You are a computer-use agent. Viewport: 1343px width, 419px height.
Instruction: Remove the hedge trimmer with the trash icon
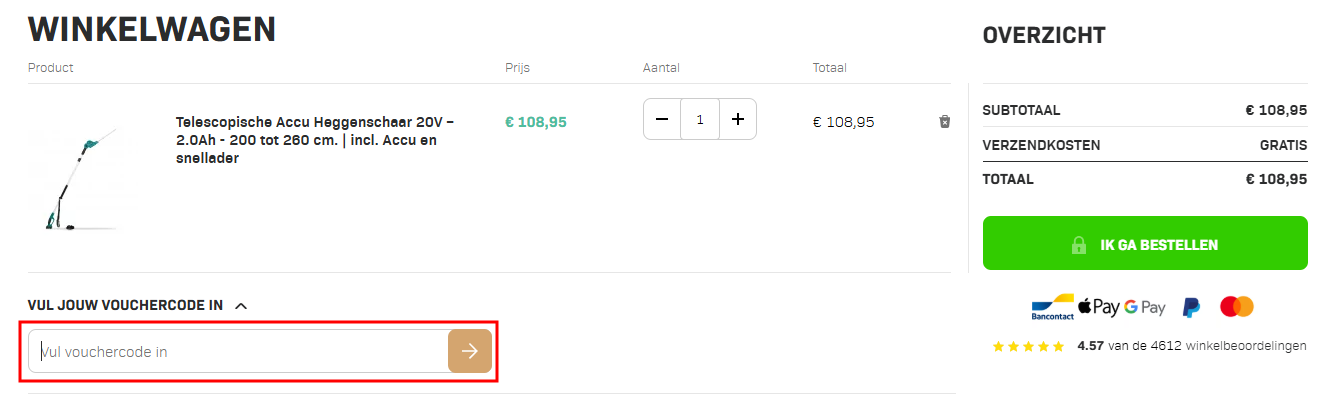[x=944, y=122]
